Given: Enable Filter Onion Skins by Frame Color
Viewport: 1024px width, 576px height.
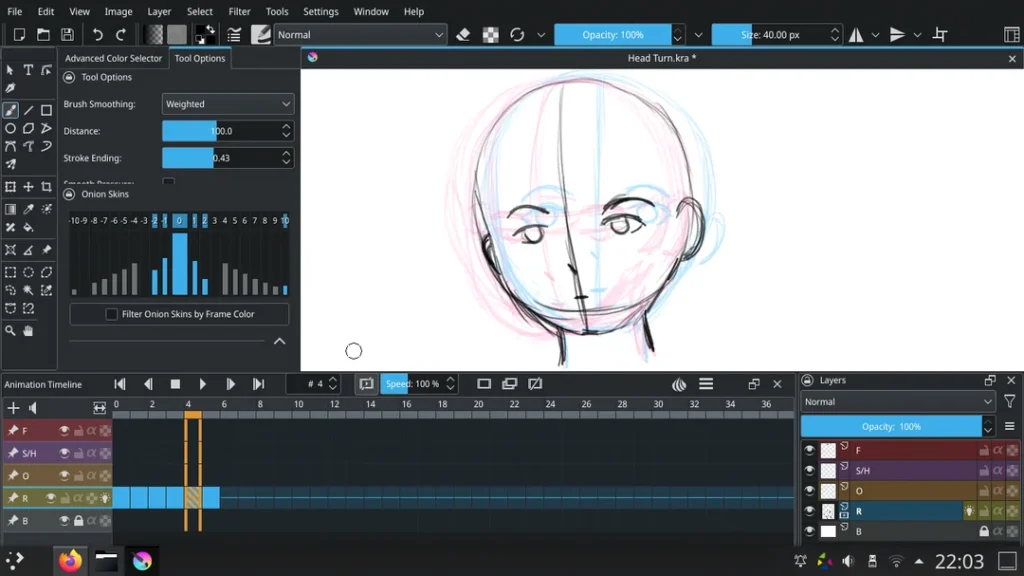Looking at the screenshot, I should pyautogui.click(x=113, y=314).
